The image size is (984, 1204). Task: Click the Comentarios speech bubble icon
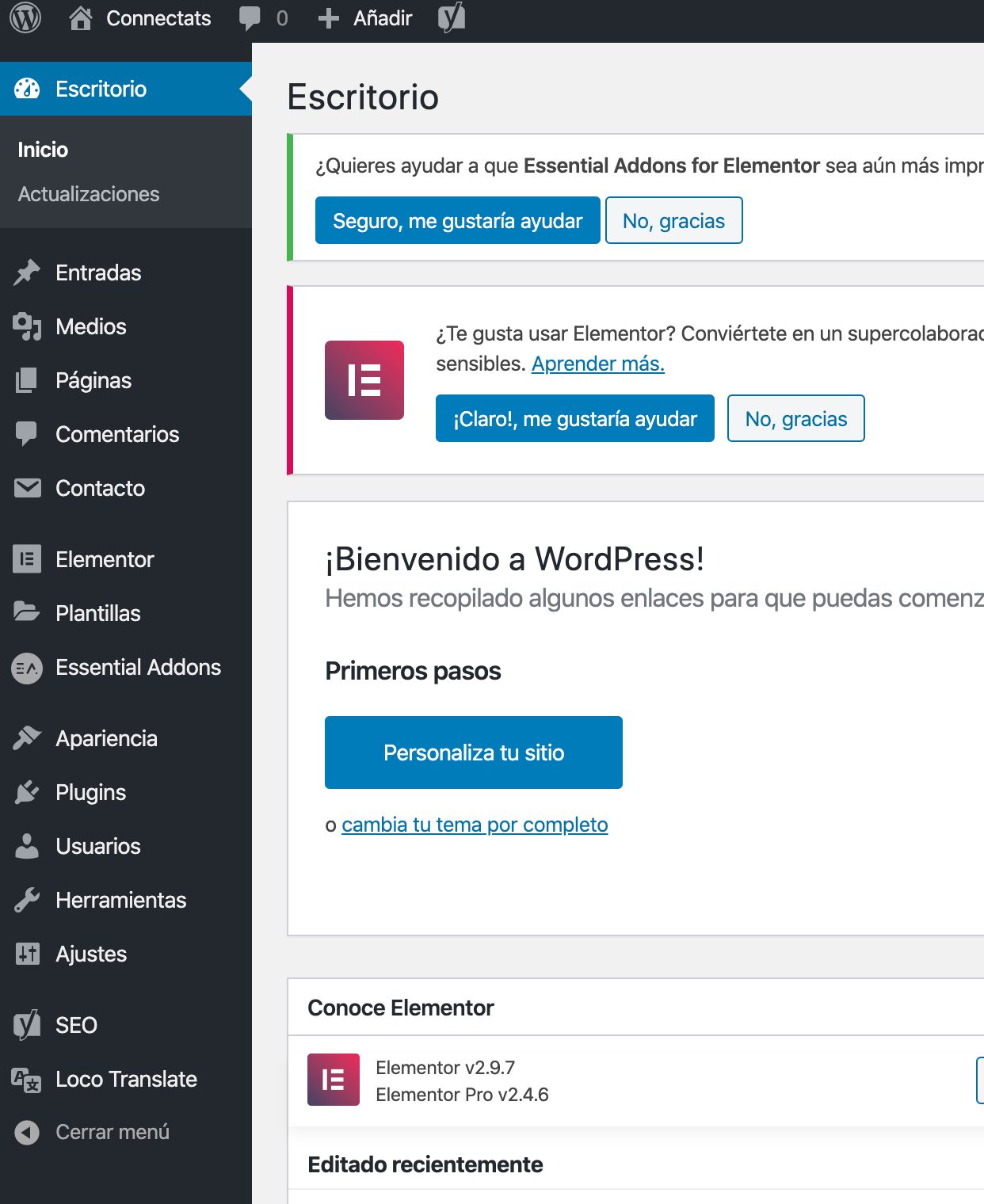tap(27, 434)
